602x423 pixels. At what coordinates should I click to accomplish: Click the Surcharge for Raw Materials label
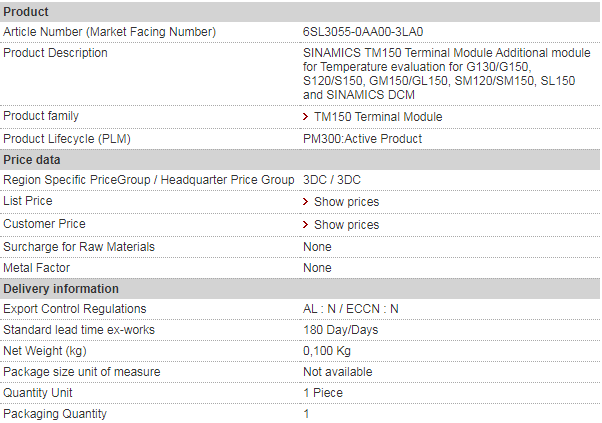79,247
